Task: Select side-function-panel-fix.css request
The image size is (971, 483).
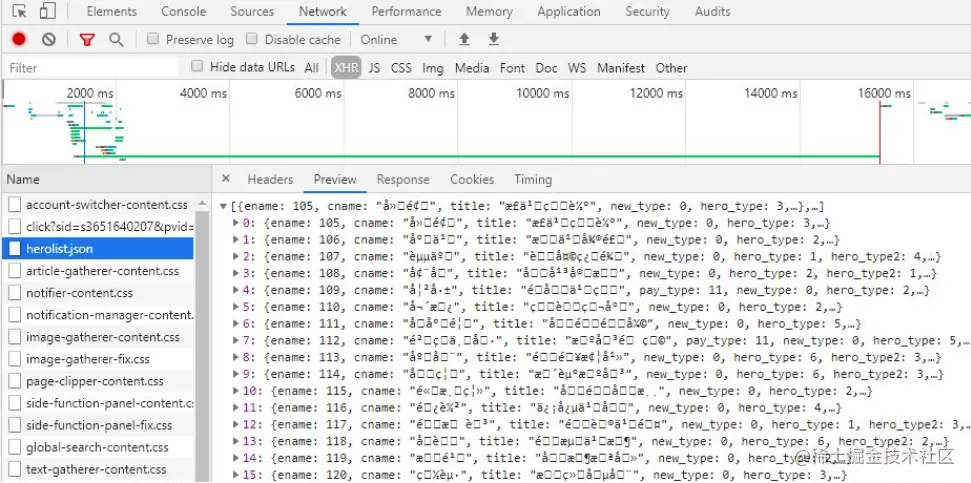Action: (x=97, y=425)
